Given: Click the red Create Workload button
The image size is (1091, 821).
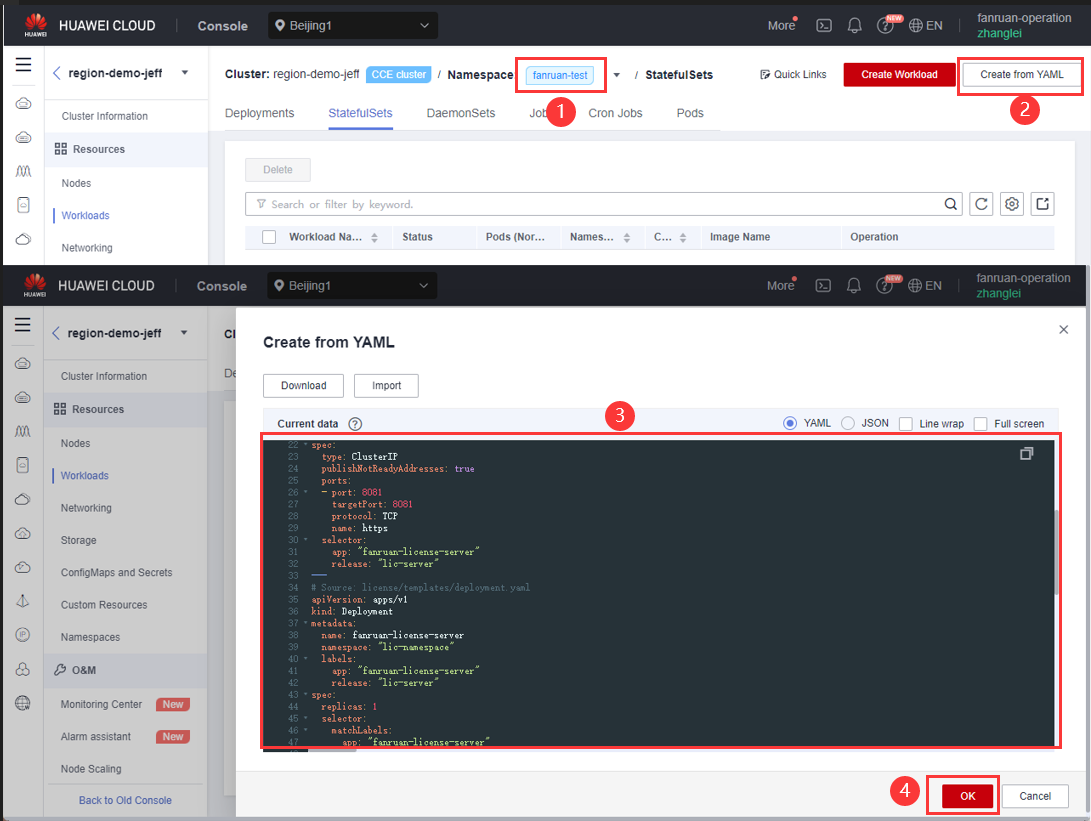Looking at the screenshot, I should click(899, 74).
